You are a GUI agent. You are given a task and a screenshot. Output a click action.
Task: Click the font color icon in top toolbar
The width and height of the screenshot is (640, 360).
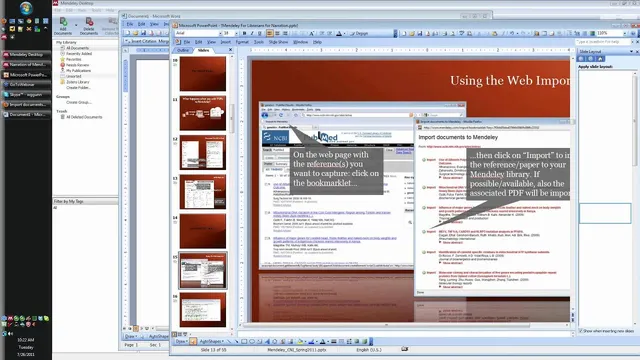(339, 33)
